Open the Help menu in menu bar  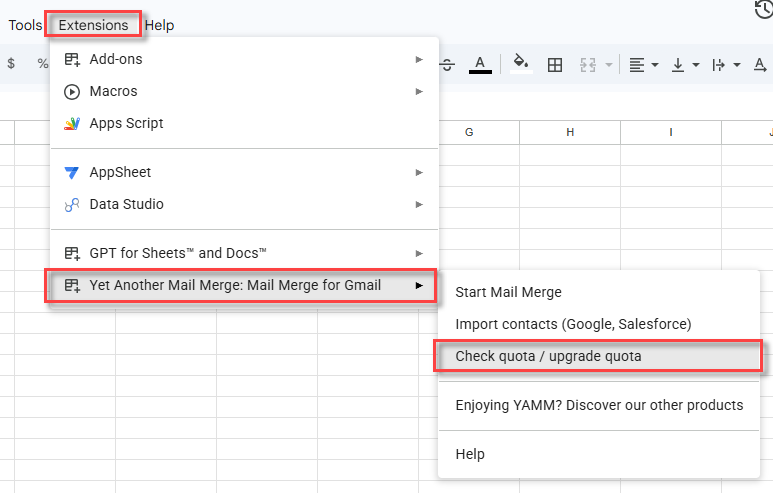(159, 25)
